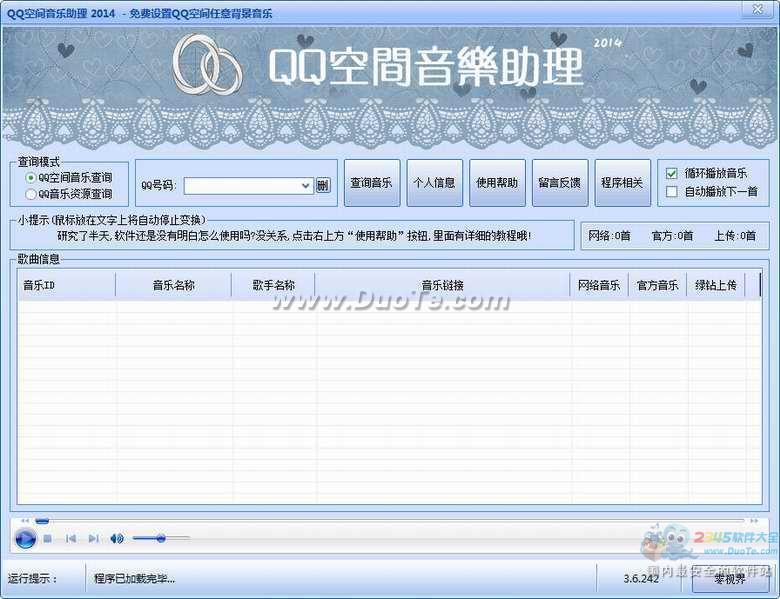Click the small 删 delete button beside the QQ number field
This screenshot has height=599, width=780.
click(323, 186)
